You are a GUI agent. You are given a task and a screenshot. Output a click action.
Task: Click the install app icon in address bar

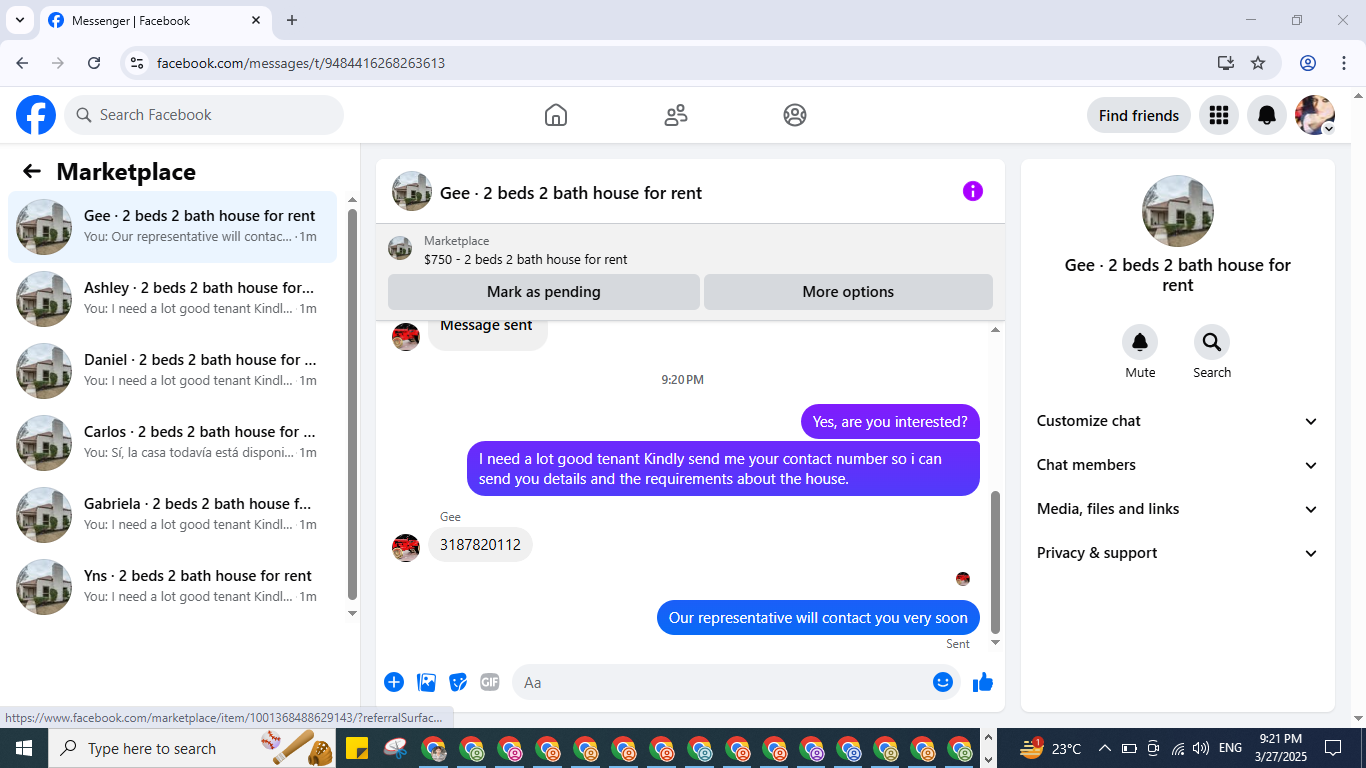tap(1226, 63)
